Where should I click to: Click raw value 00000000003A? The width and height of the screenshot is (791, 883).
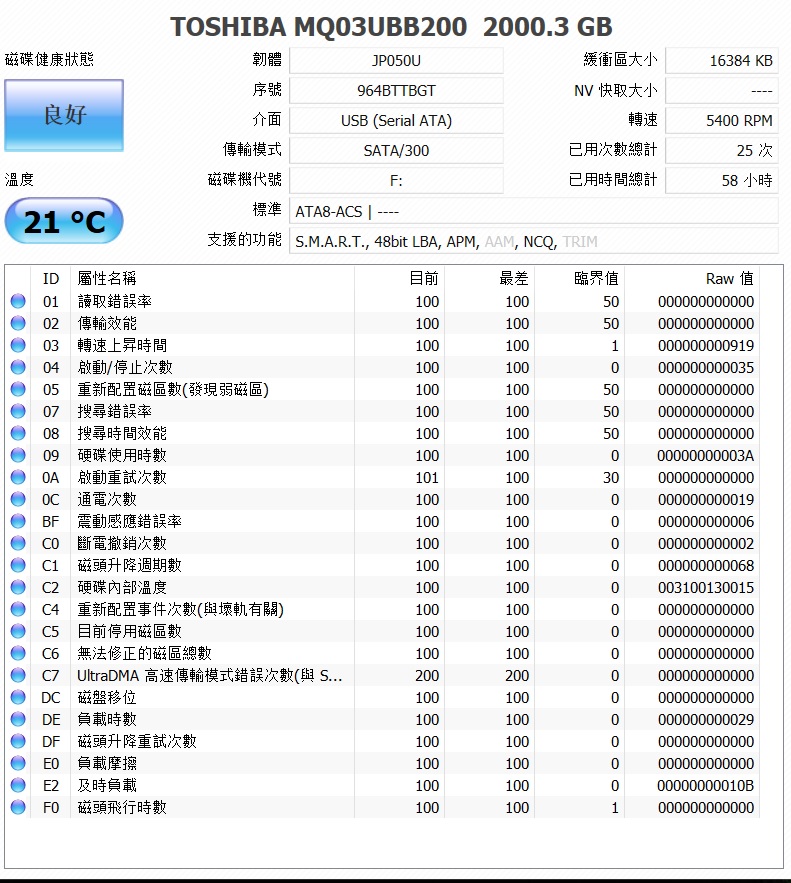(x=705, y=455)
